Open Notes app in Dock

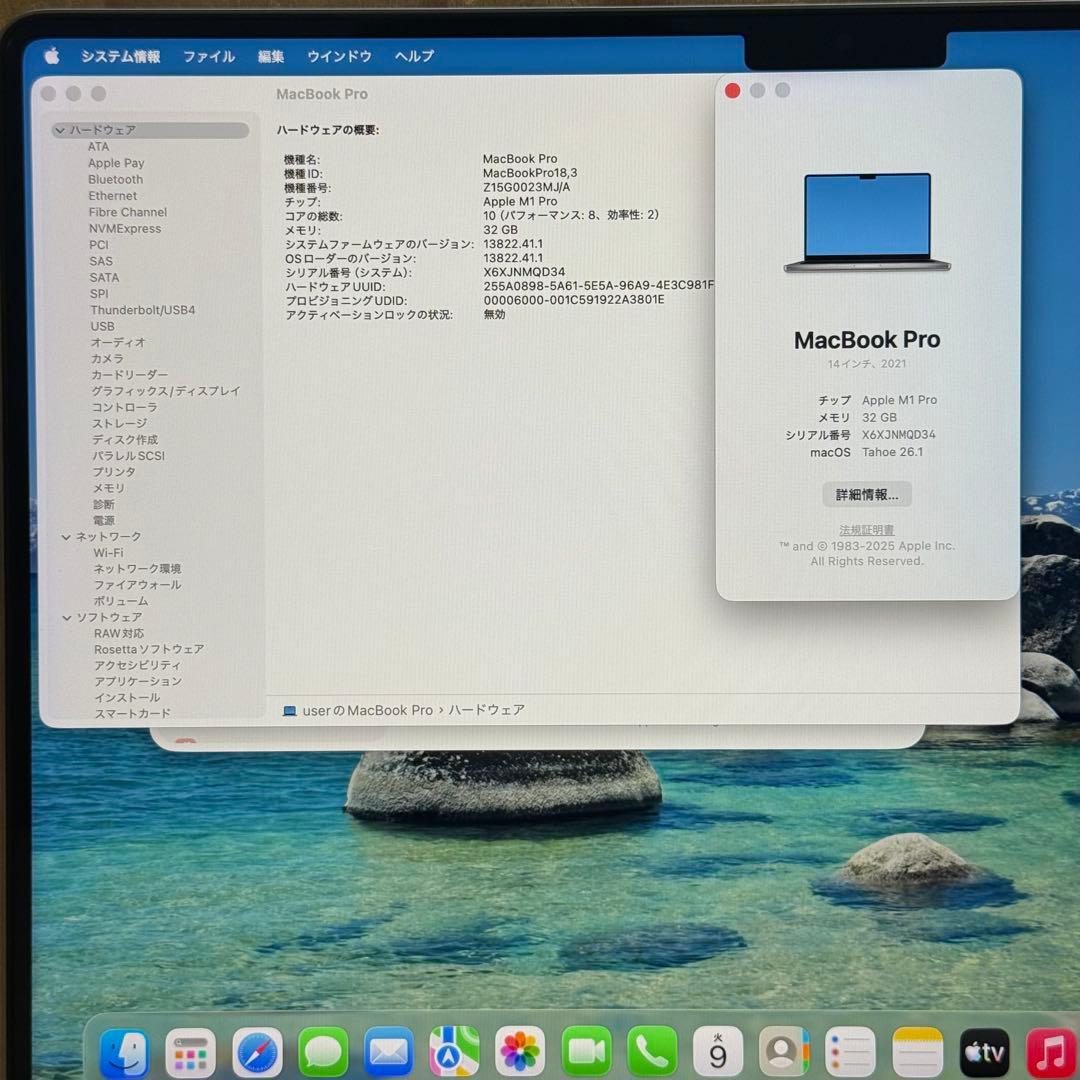[917, 1052]
